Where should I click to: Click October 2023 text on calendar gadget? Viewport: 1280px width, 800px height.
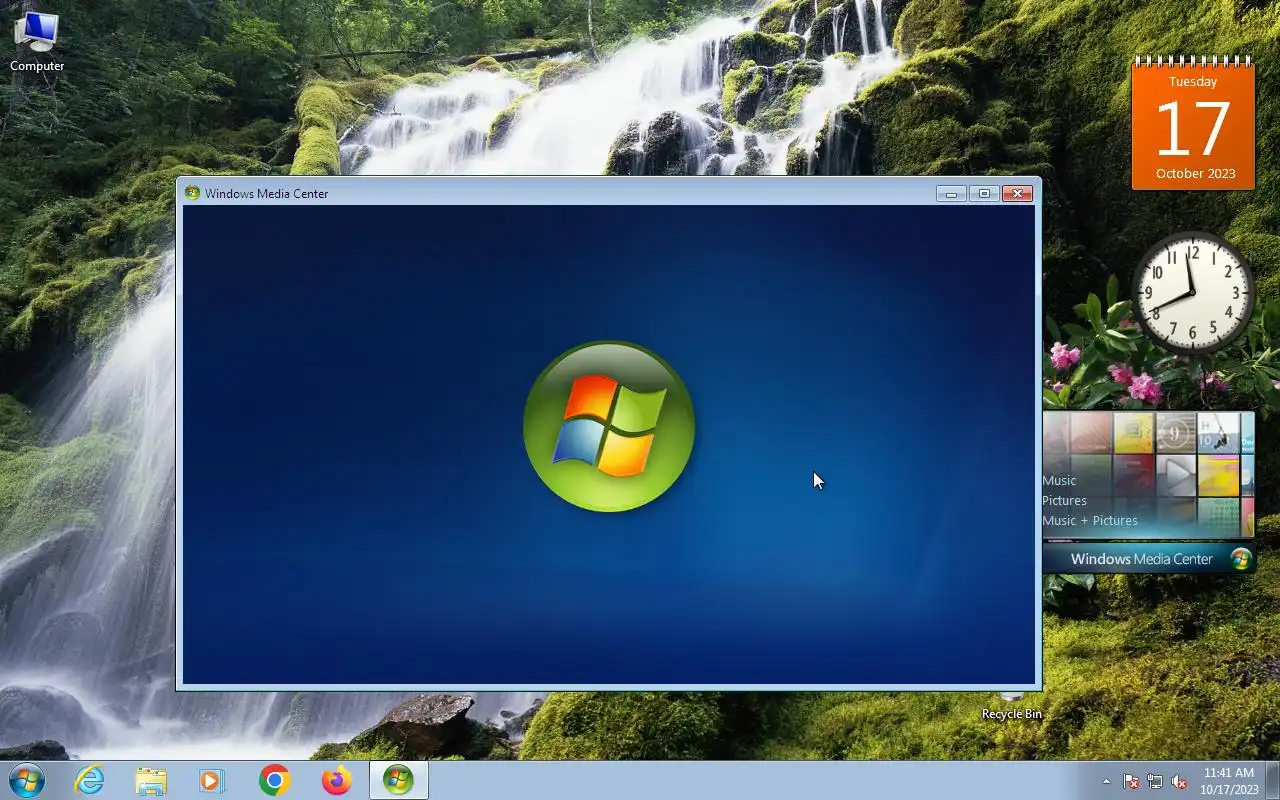(1195, 173)
